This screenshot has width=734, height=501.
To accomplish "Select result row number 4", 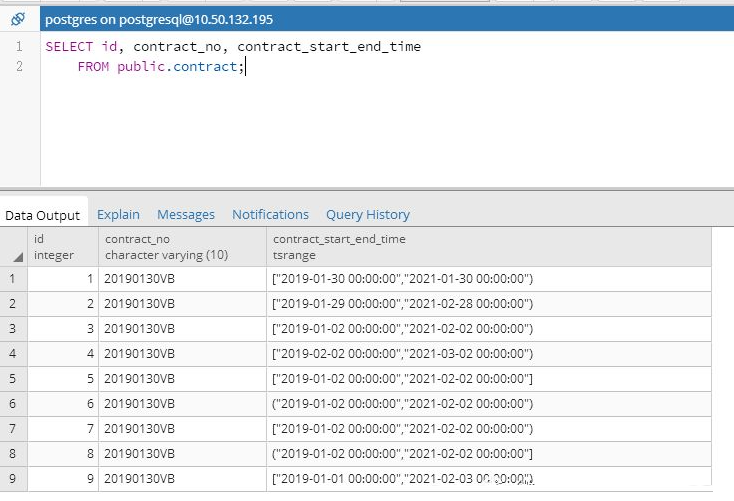I will pos(14,354).
